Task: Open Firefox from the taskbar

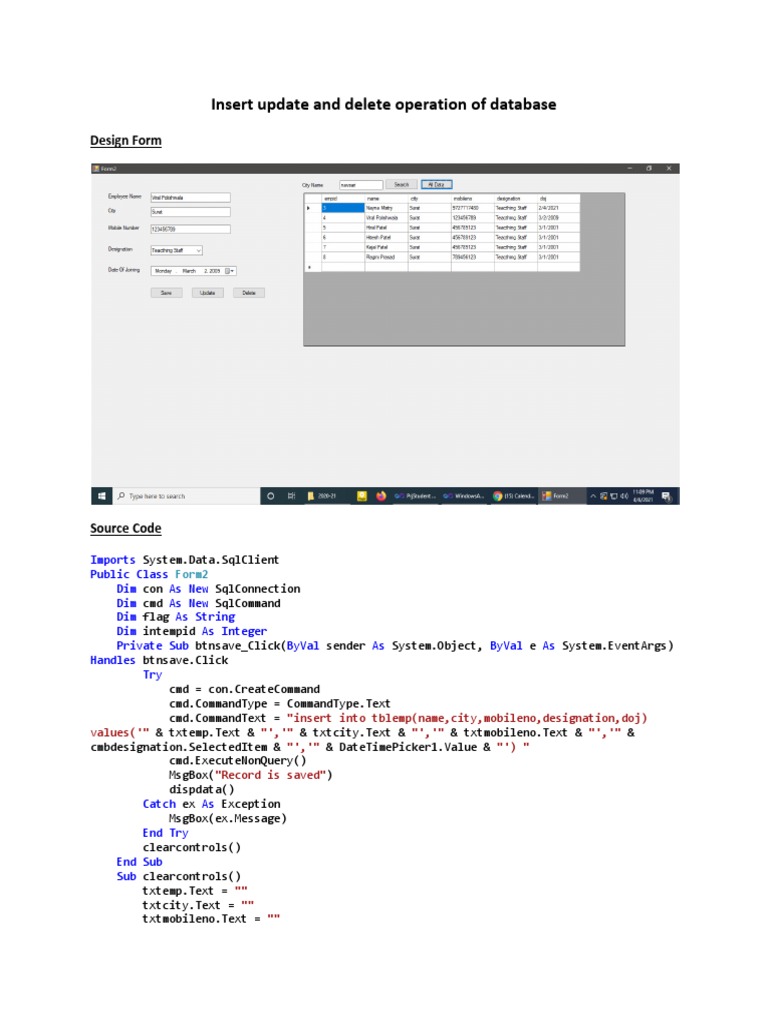Action: click(x=381, y=496)
